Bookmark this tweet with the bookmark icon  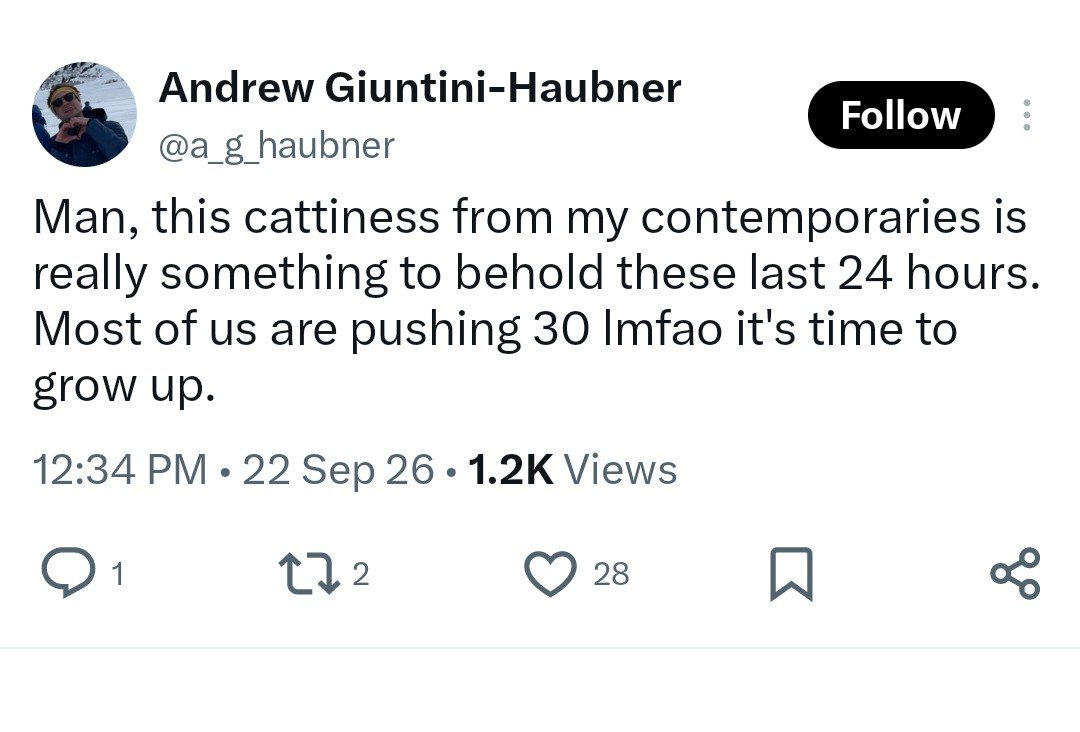(x=791, y=574)
